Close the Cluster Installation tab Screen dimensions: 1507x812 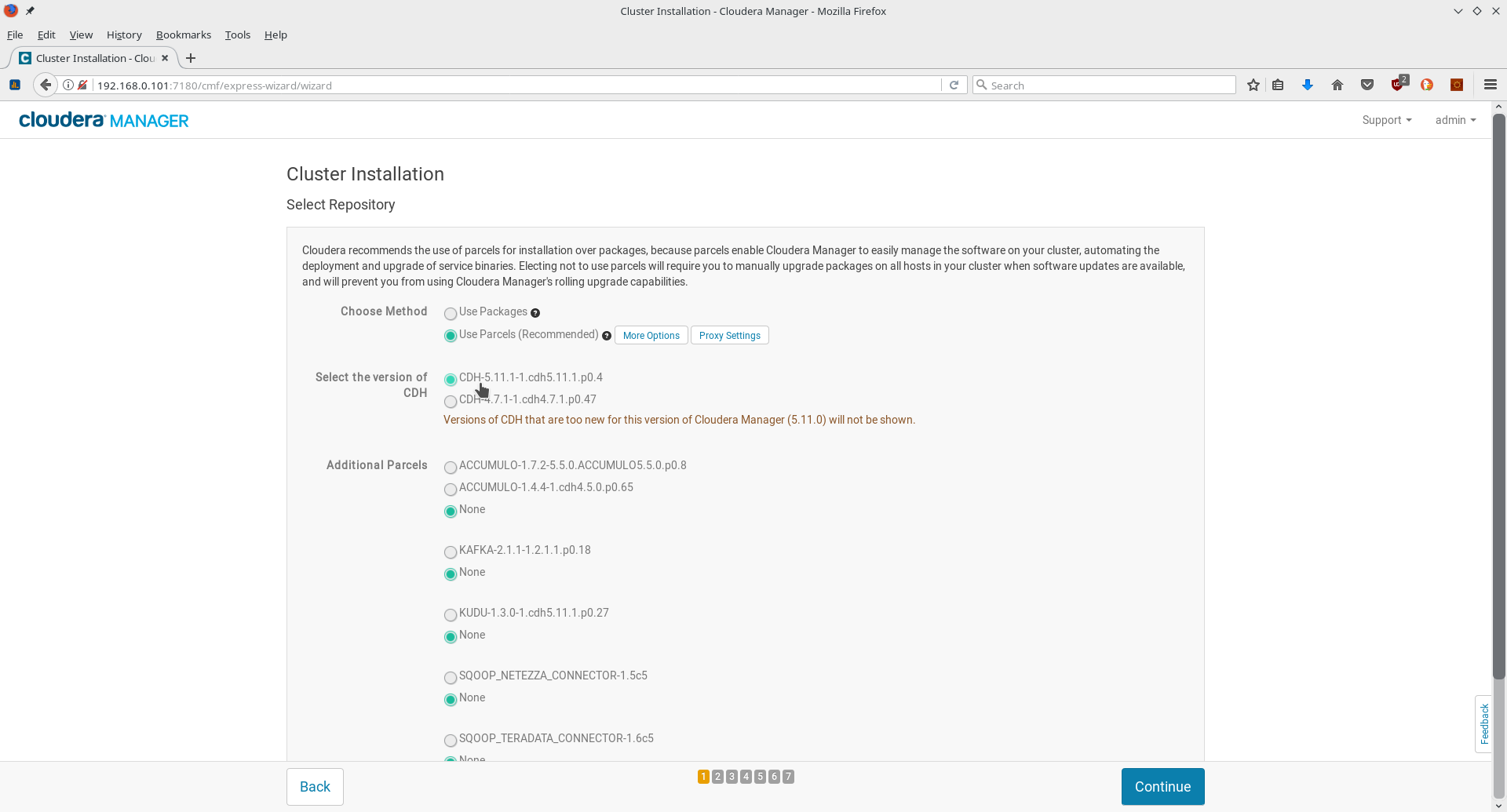[165, 58]
